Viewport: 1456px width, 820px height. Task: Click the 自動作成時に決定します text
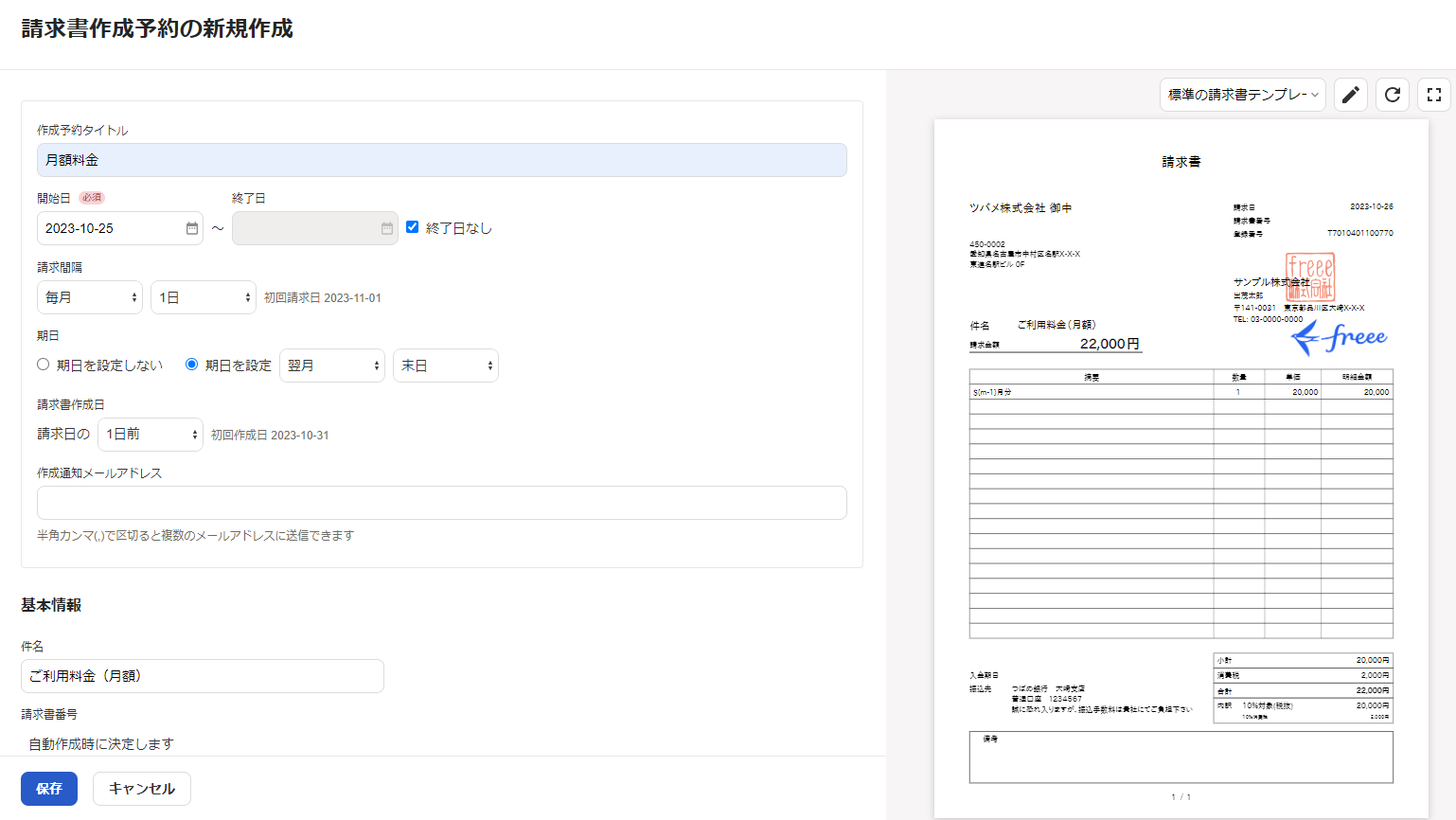101,744
